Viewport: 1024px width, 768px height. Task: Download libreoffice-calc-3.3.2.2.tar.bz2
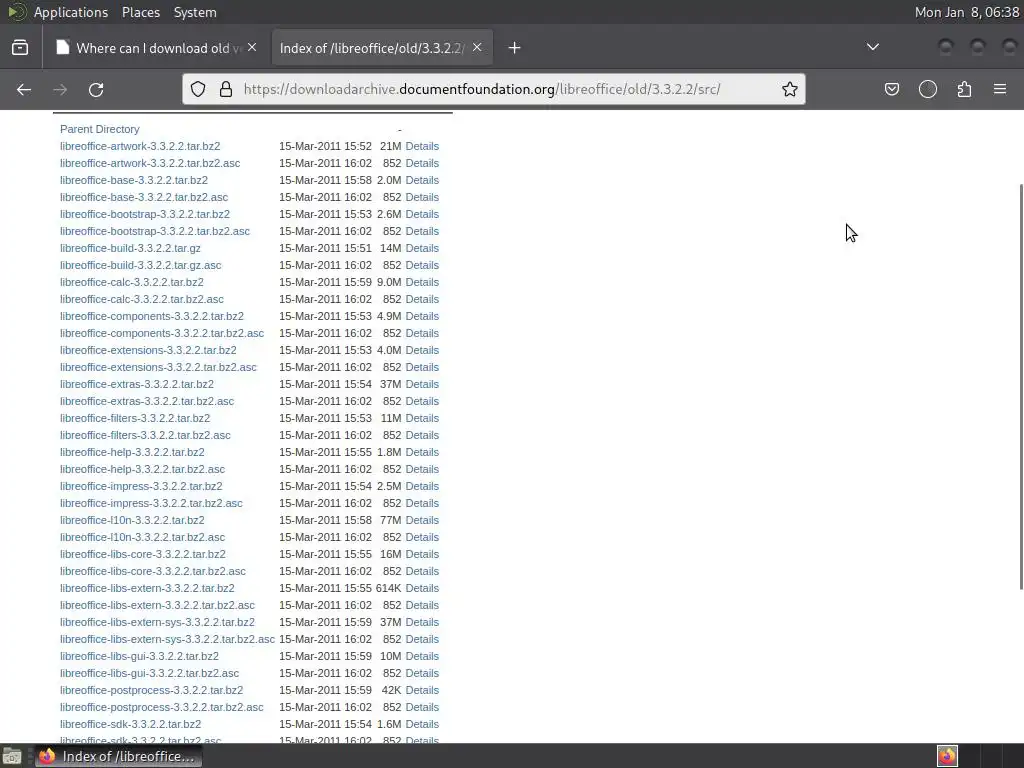(x=132, y=282)
